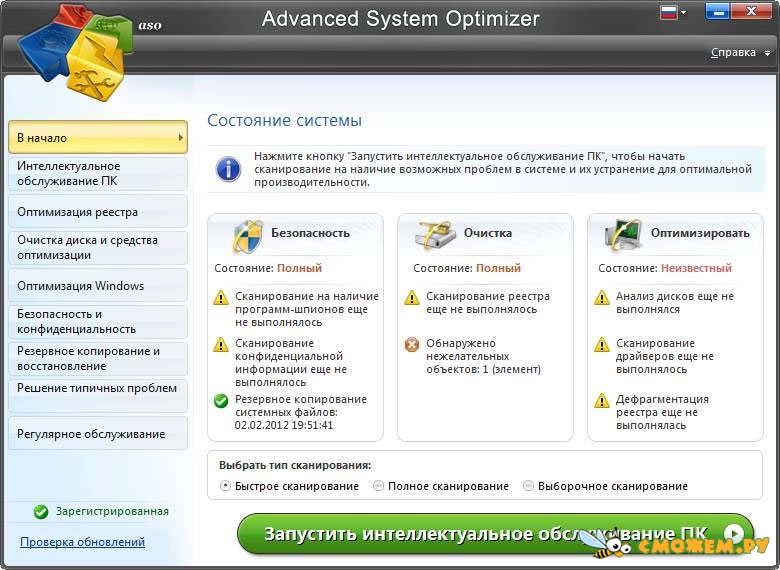
Task: Open Очистка диска и средства оптимизации
Action: 98,248
